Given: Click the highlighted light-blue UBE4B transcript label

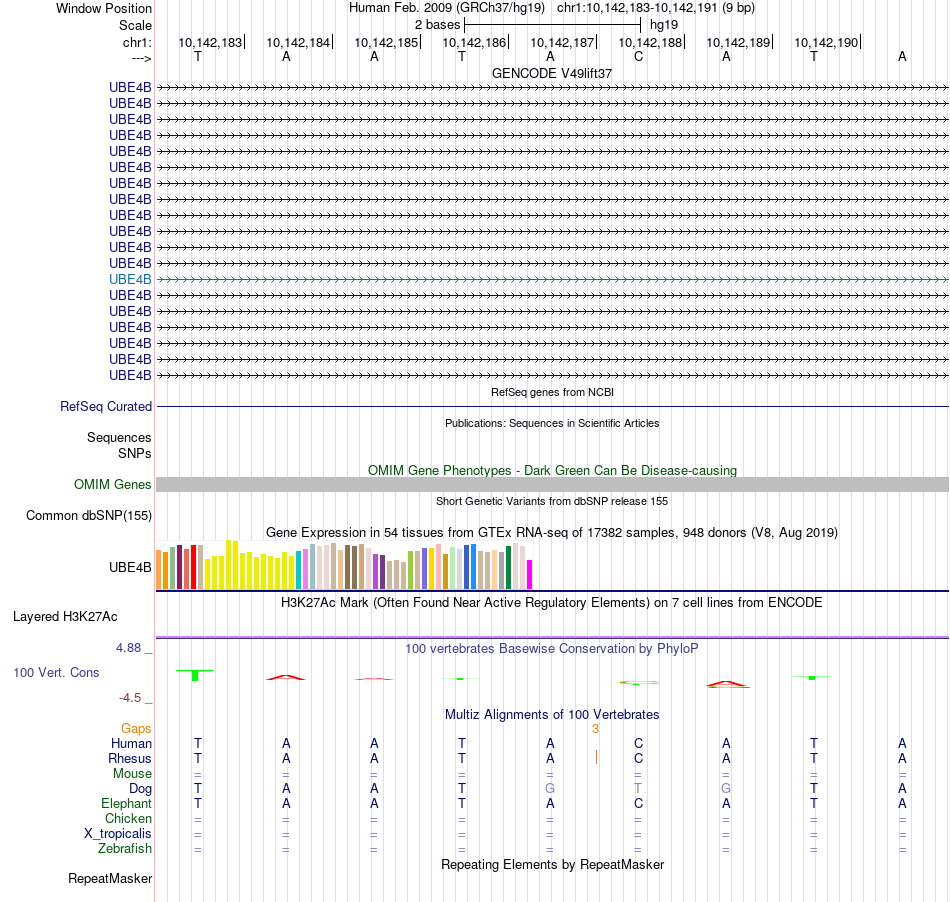Looking at the screenshot, I should tap(130, 279).
